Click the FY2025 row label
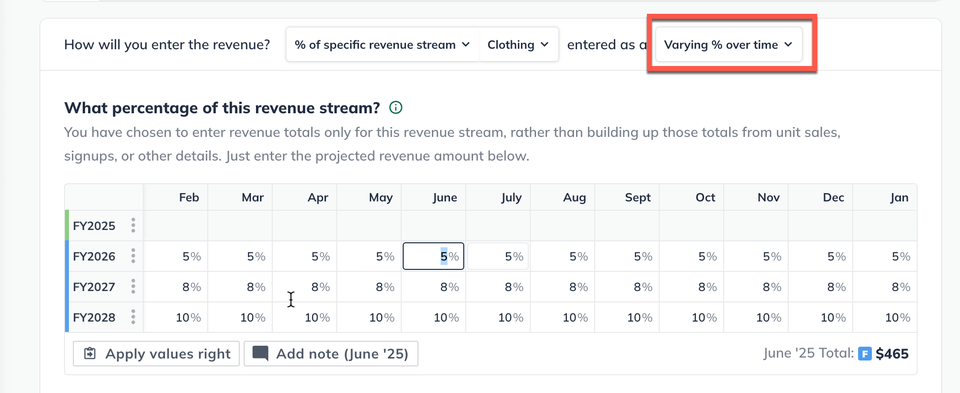The height and width of the screenshot is (393, 960). point(94,226)
